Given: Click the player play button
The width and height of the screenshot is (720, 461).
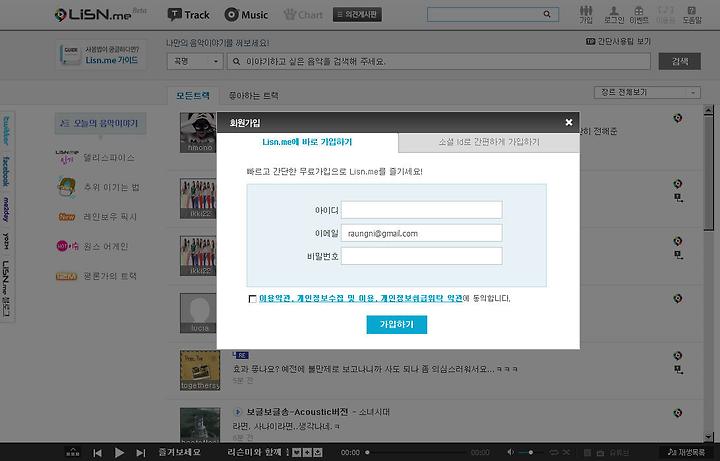Looking at the screenshot, I should point(119,453).
